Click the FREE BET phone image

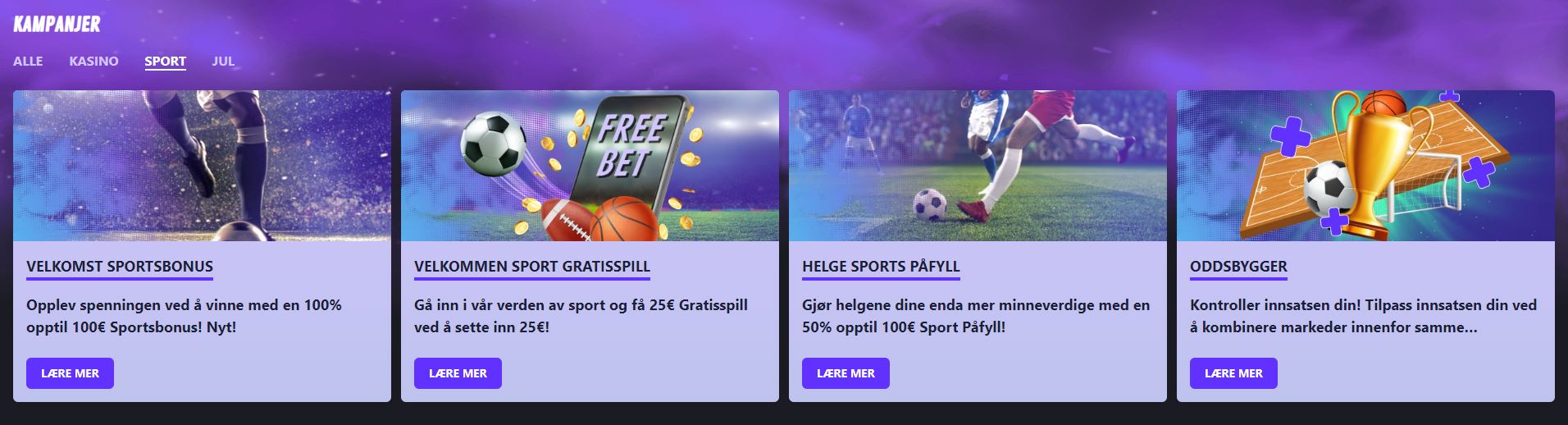(x=627, y=152)
